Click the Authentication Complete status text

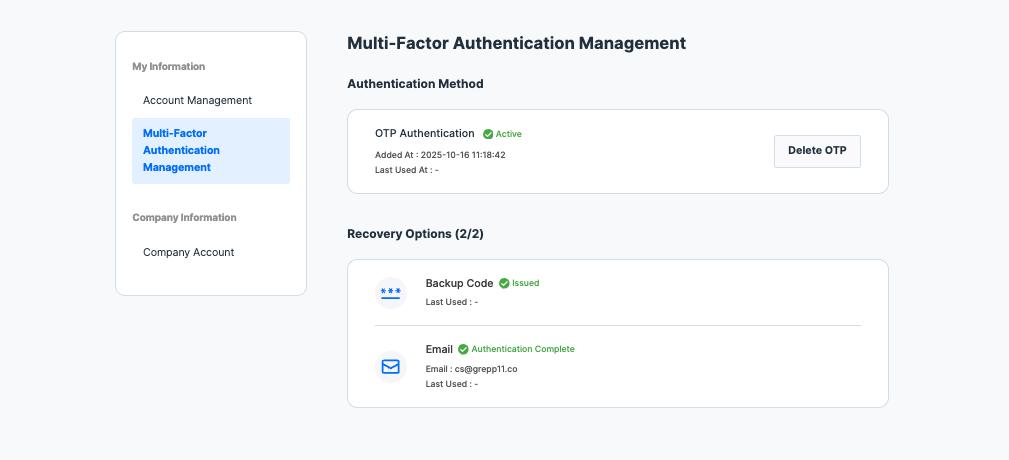point(522,349)
